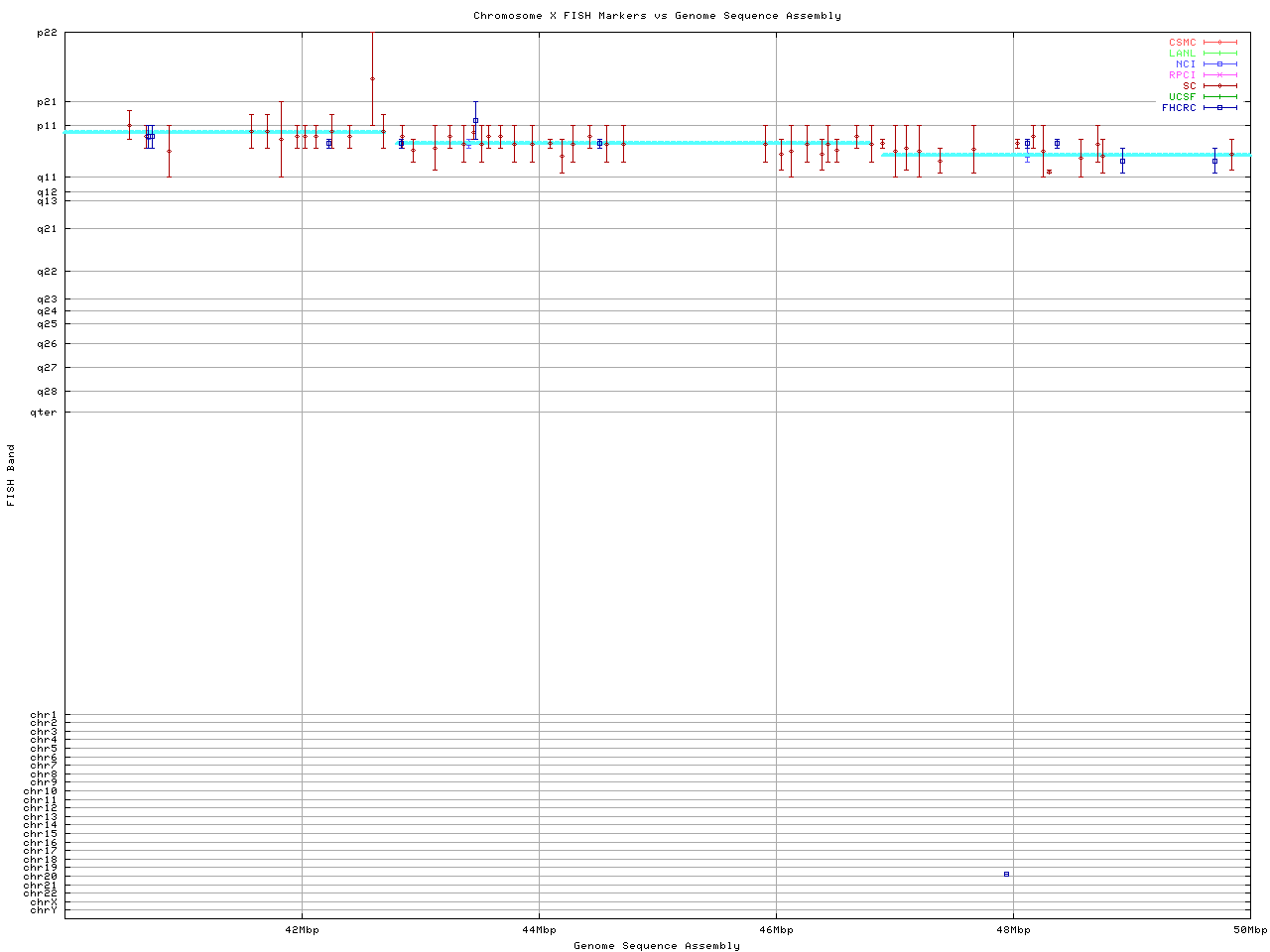Click the 50Mbp x-axis tick label
1270x952 pixels.
(1249, 930)
